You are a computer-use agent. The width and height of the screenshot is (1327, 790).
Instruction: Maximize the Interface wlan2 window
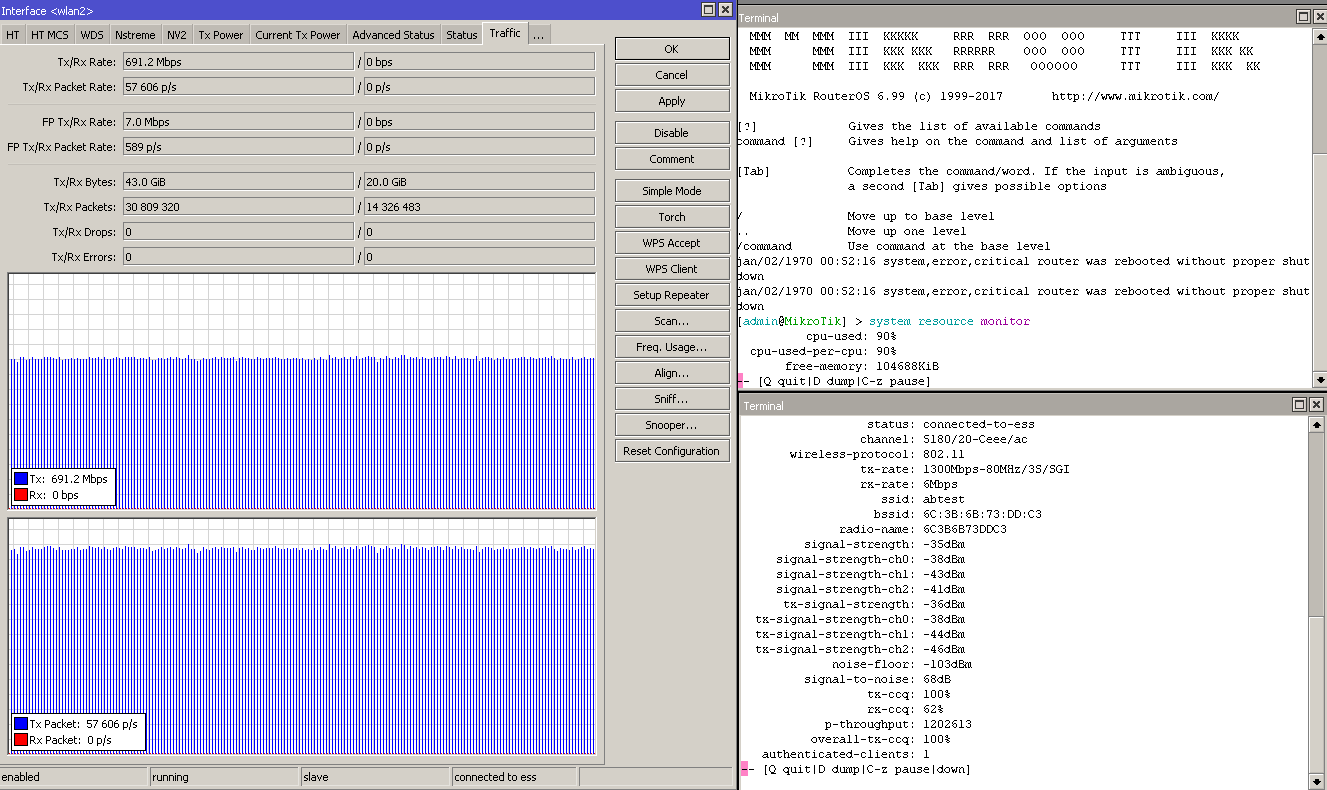708,9
